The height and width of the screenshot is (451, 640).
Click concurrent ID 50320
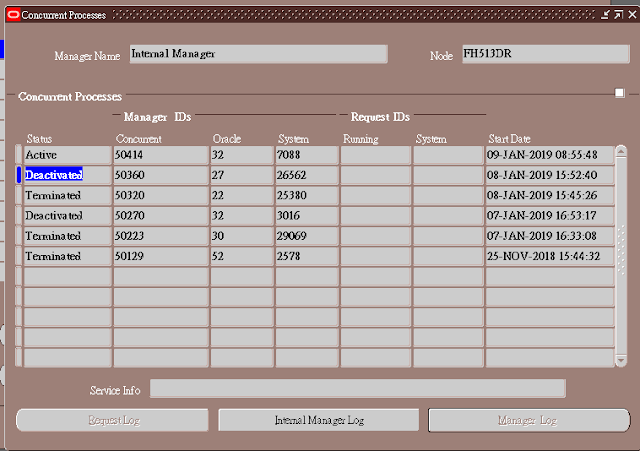pyautogui.click(x=161, y=196)
